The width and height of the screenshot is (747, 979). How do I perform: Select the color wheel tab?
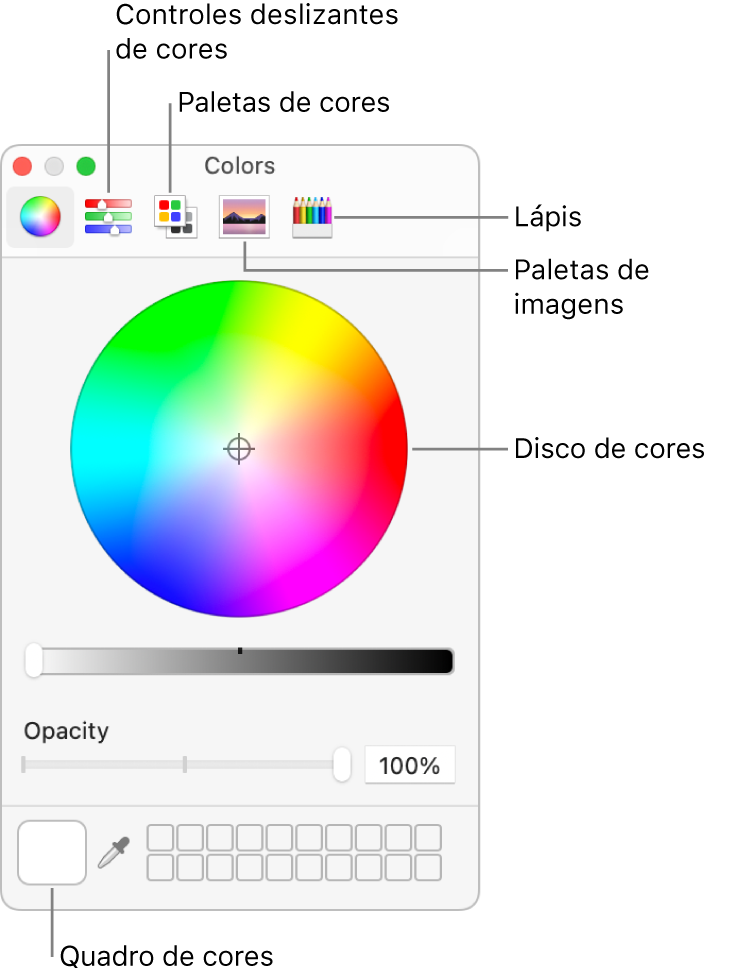point(40,217)
